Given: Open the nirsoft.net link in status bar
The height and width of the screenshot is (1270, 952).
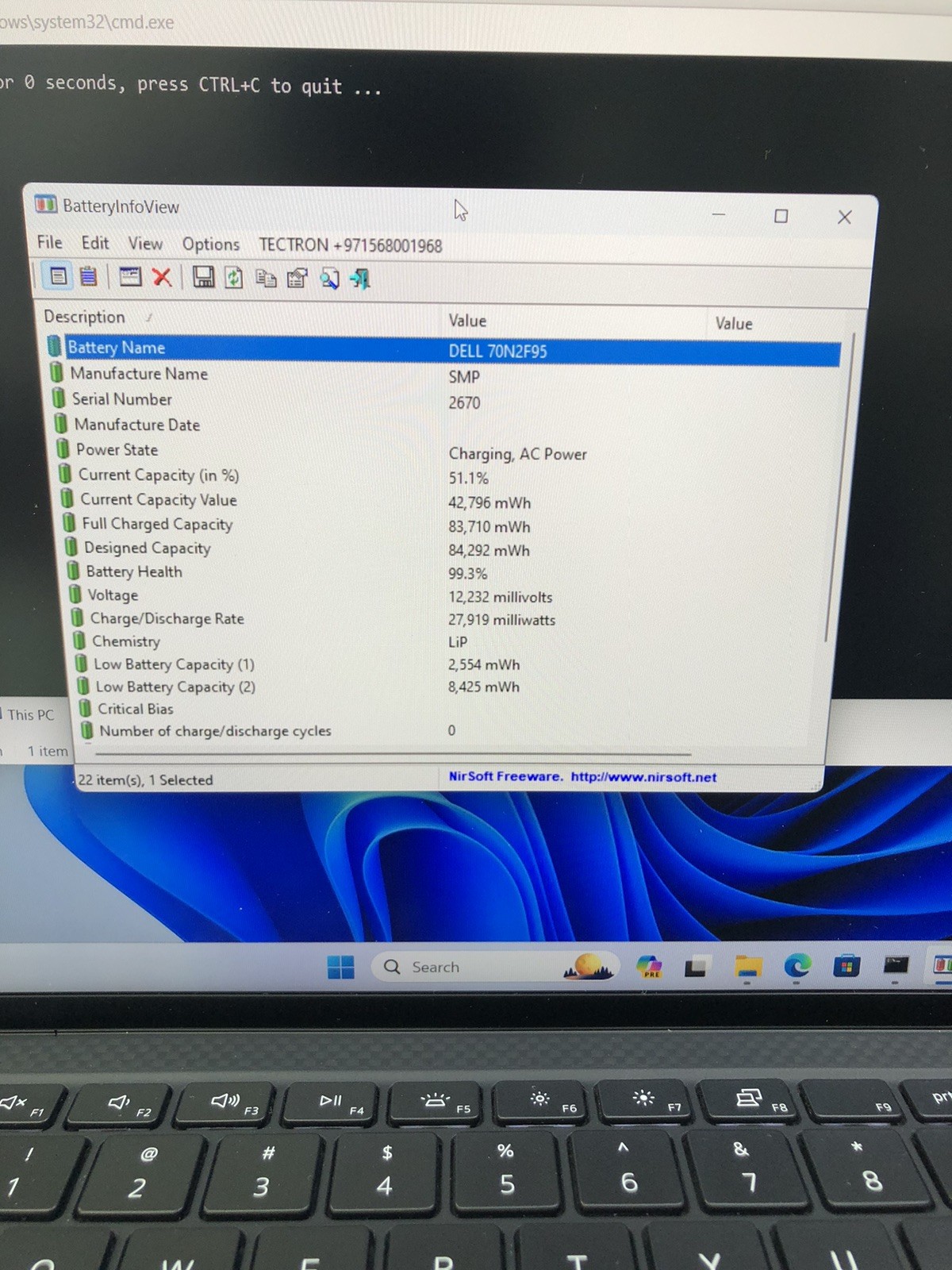Looking at the screenshot, I should click(x=643, y=777).
